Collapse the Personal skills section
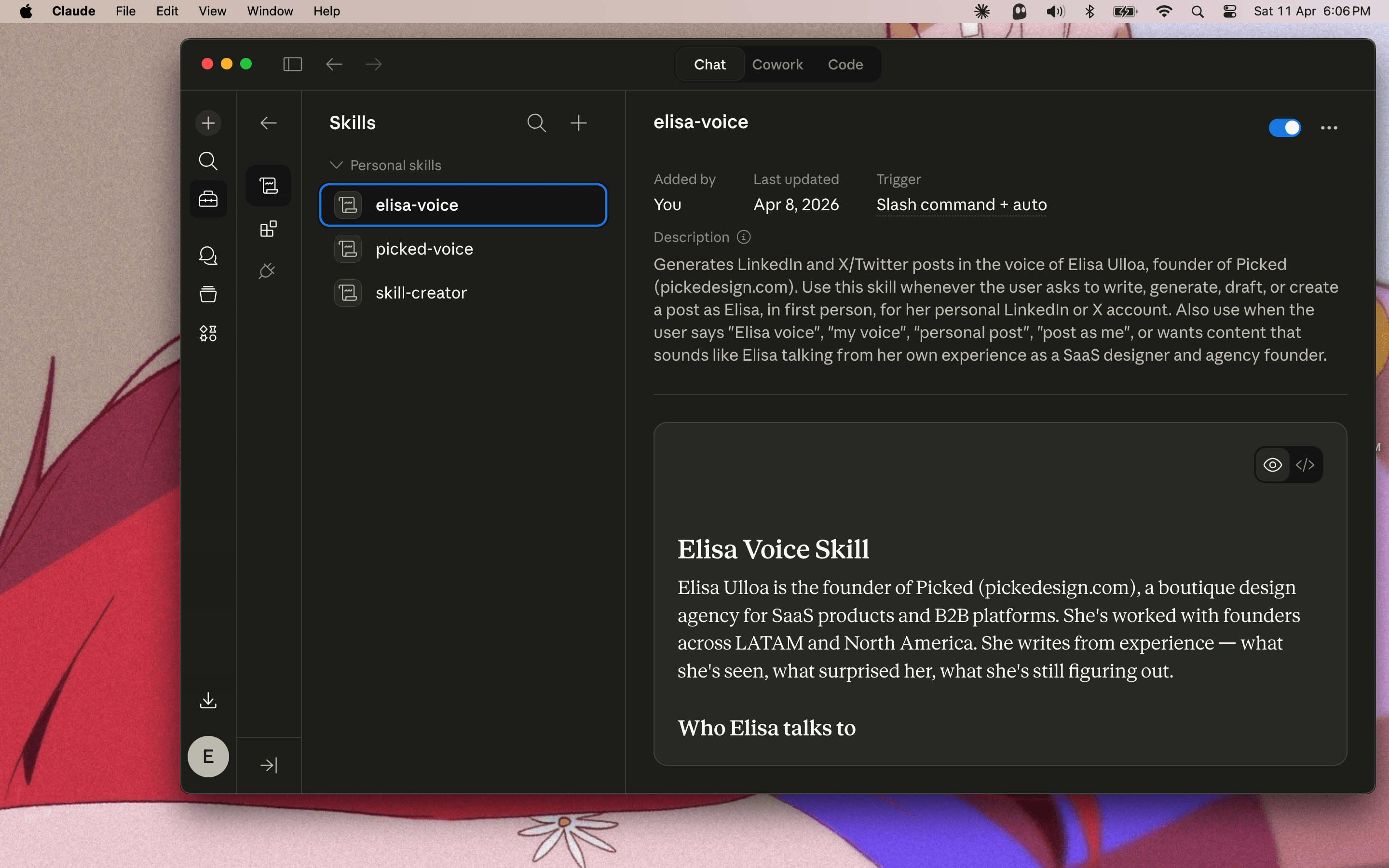The height and width of the screenshot is (868, 1389). tap(336, 165)
